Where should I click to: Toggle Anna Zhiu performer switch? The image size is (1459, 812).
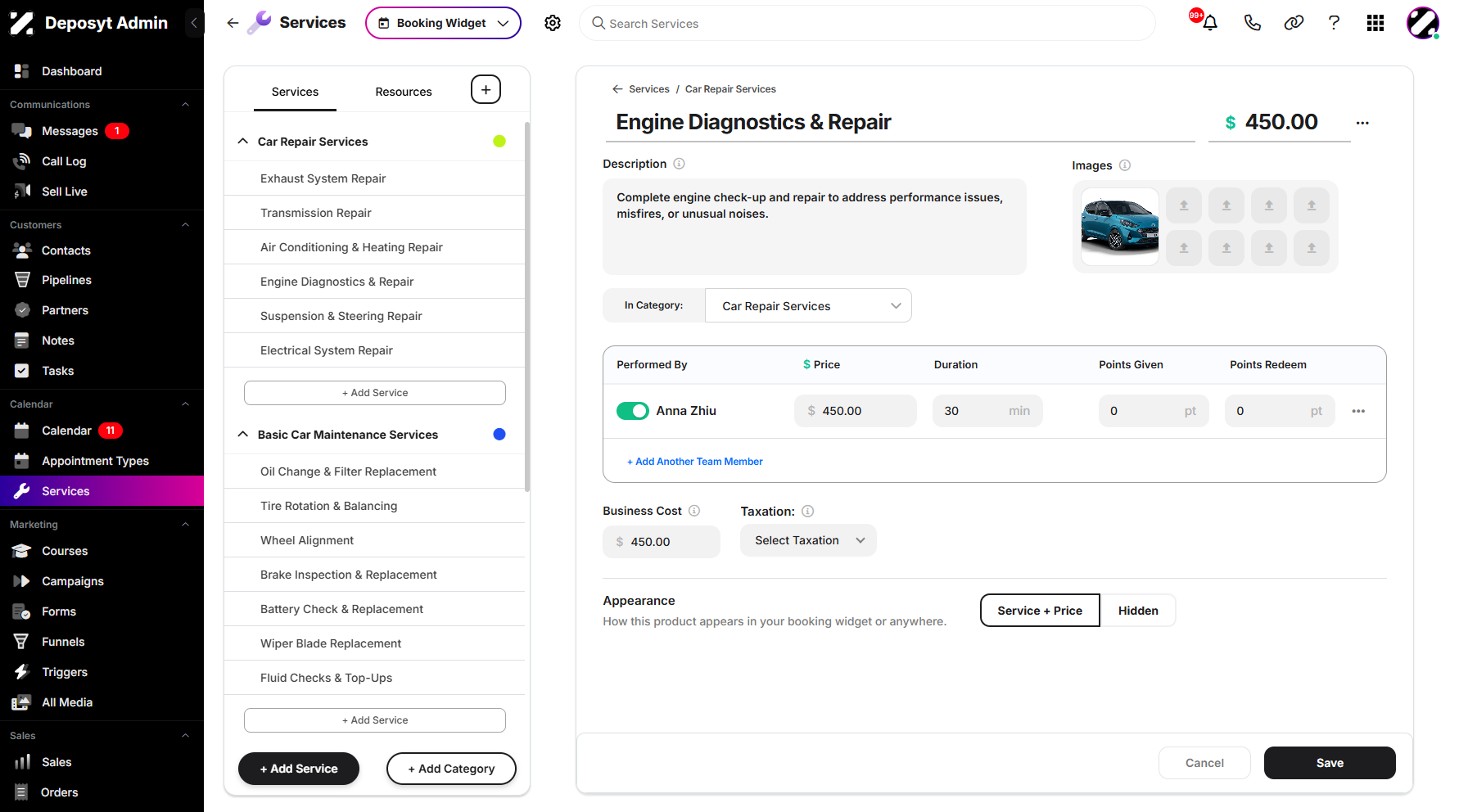point(633,411)
